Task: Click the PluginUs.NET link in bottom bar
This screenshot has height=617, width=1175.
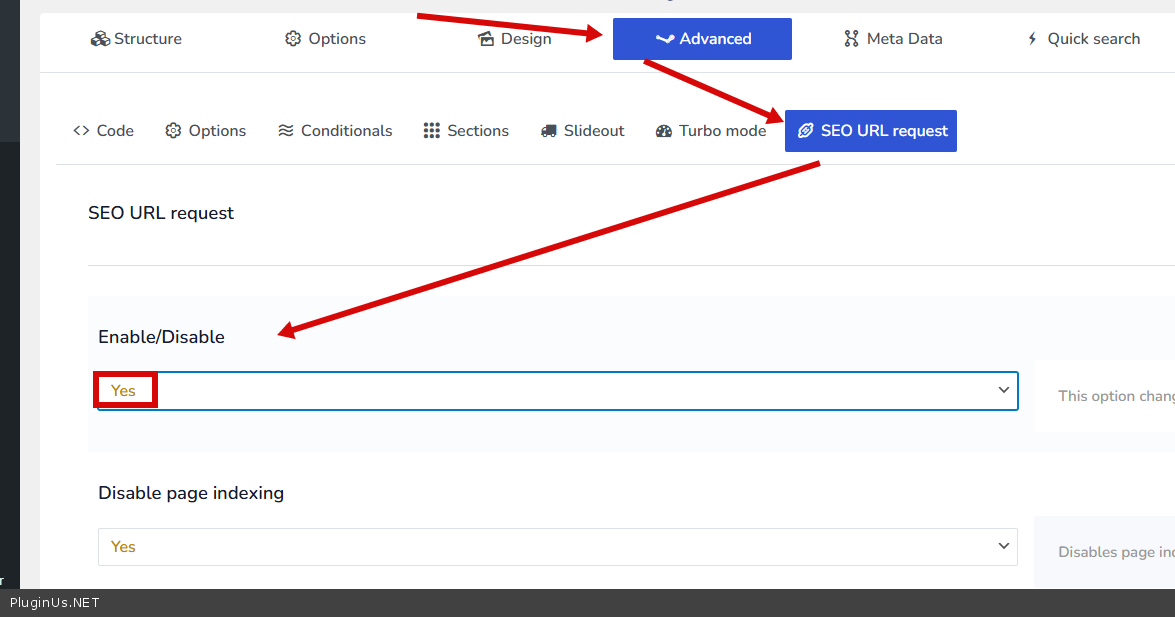Action: [x=55, y=603]
